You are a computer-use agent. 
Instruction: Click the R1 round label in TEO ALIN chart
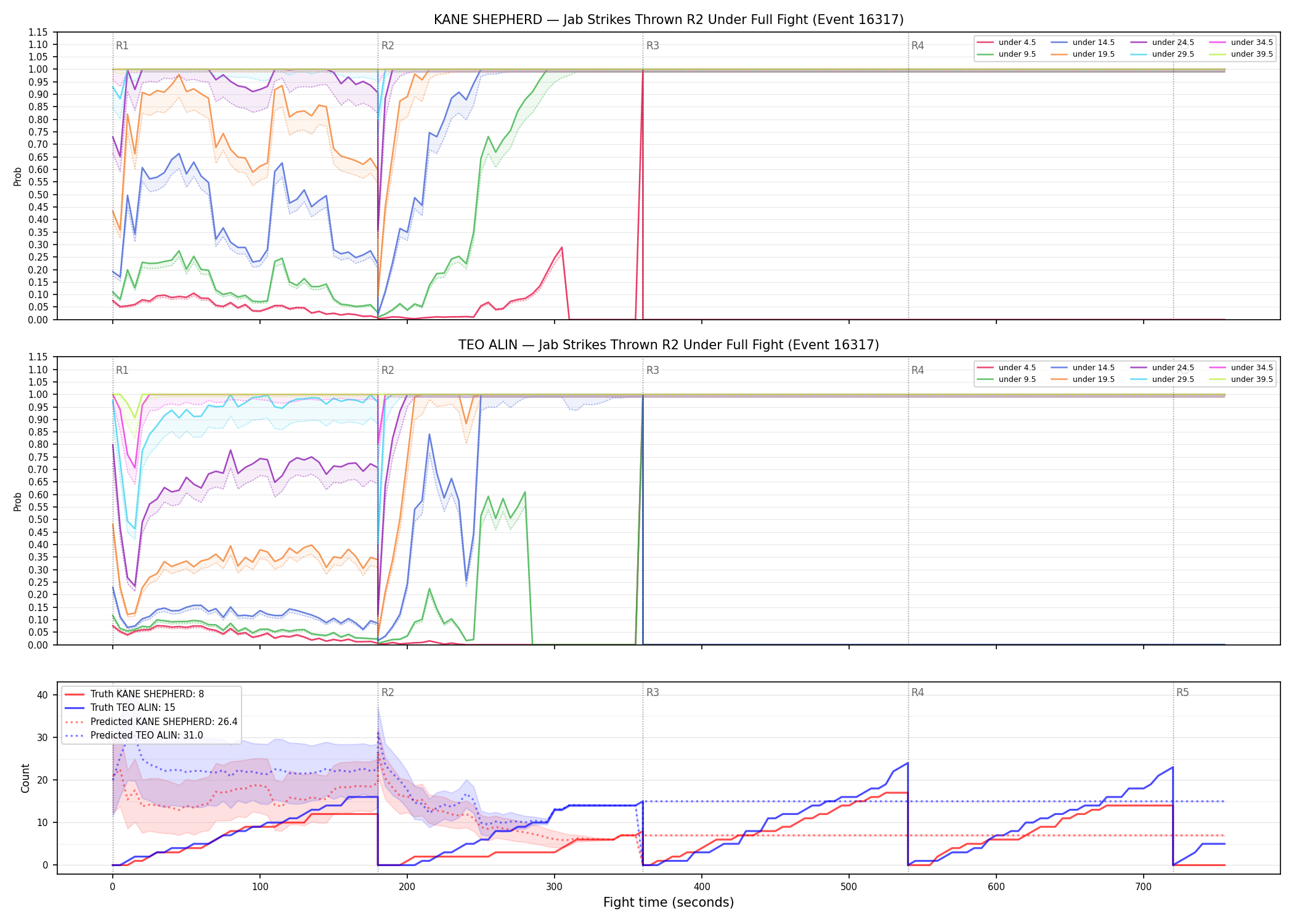point(122,370)
